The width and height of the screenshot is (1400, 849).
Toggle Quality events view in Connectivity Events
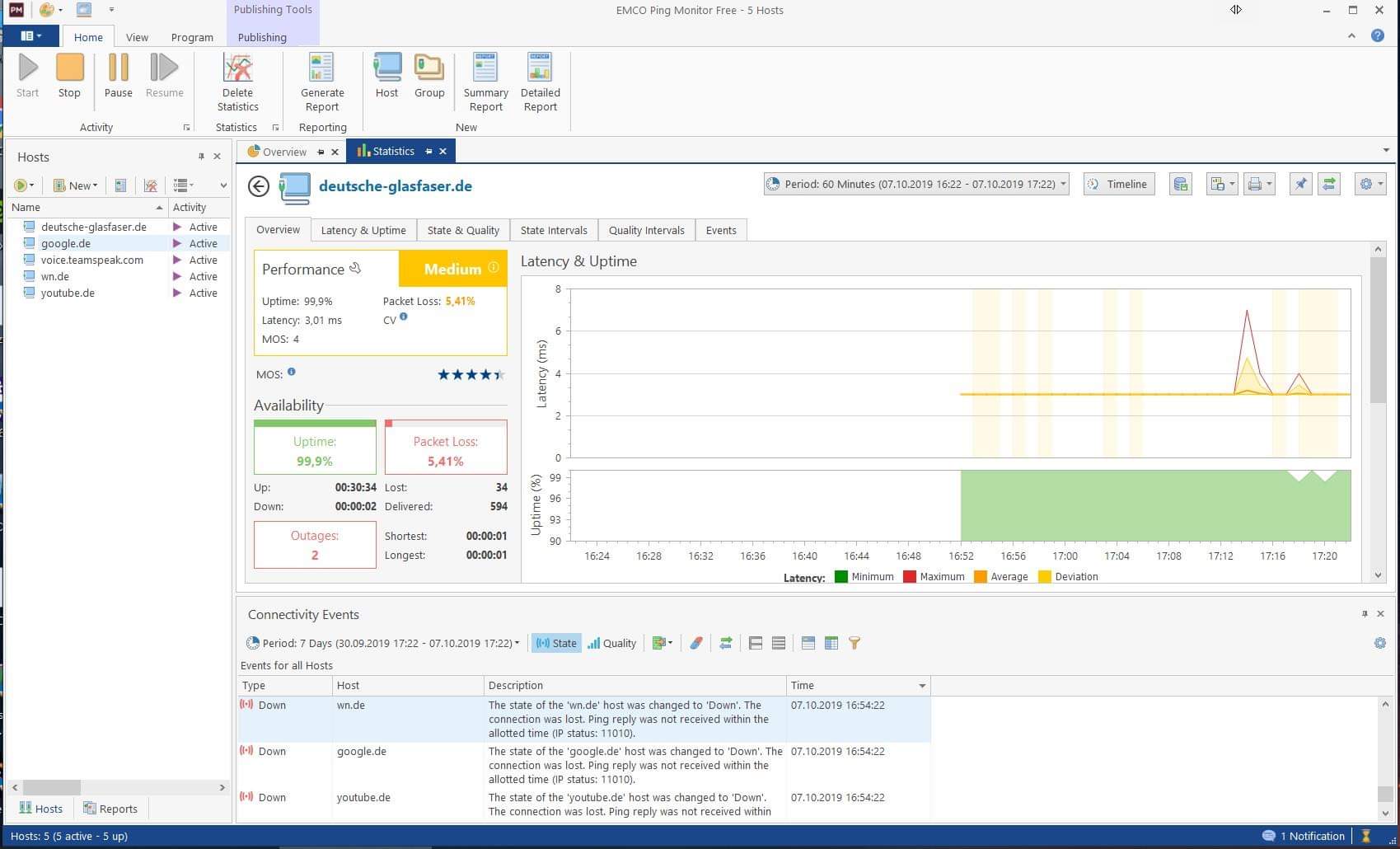[612, 643]
